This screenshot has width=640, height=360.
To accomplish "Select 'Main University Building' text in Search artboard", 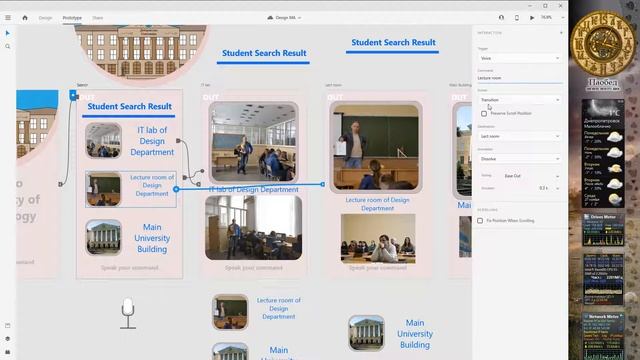I will point(152,238).
